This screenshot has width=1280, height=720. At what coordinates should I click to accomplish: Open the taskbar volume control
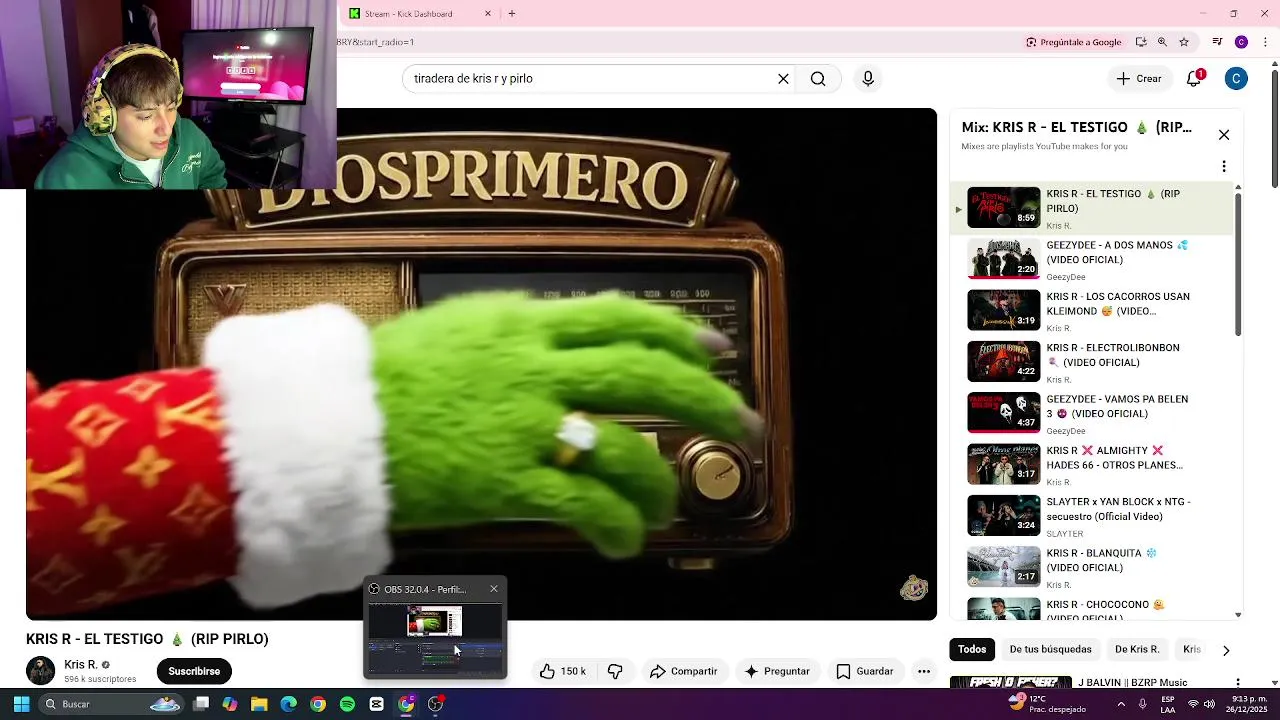(1209, 704)
